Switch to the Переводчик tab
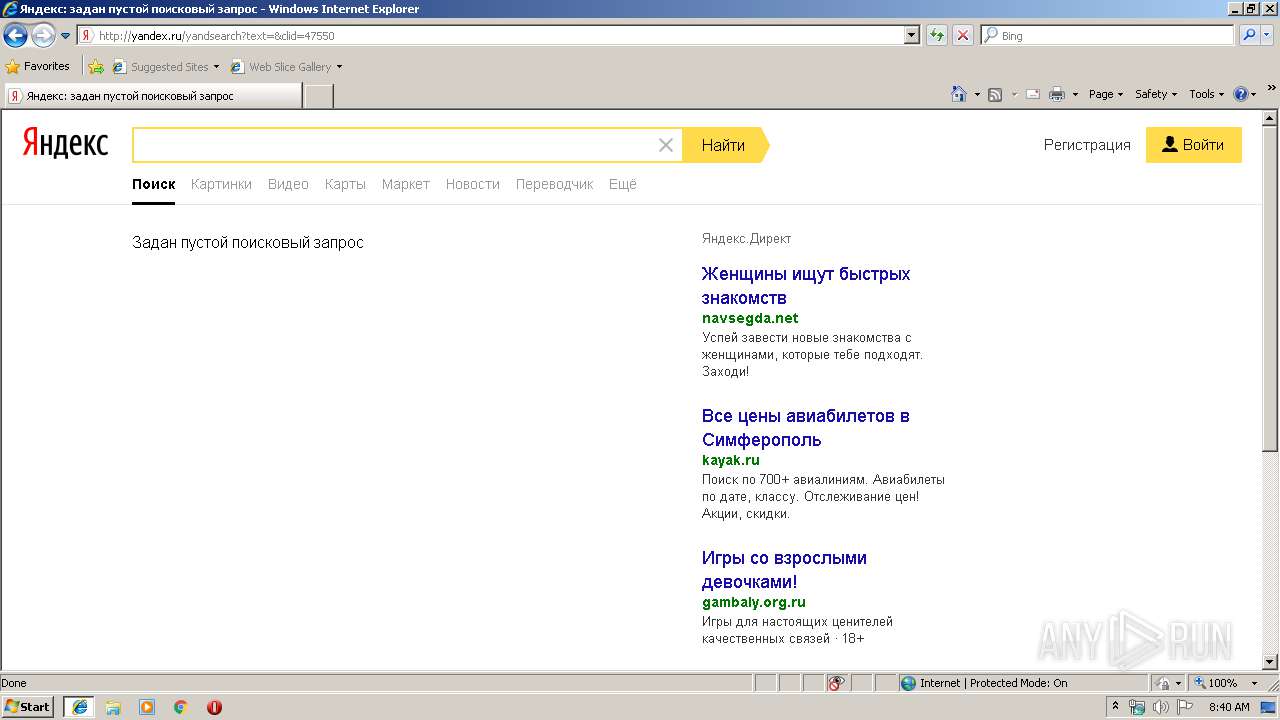The width and height of the screenshot is (1280, 720). (x=554, y=184)
